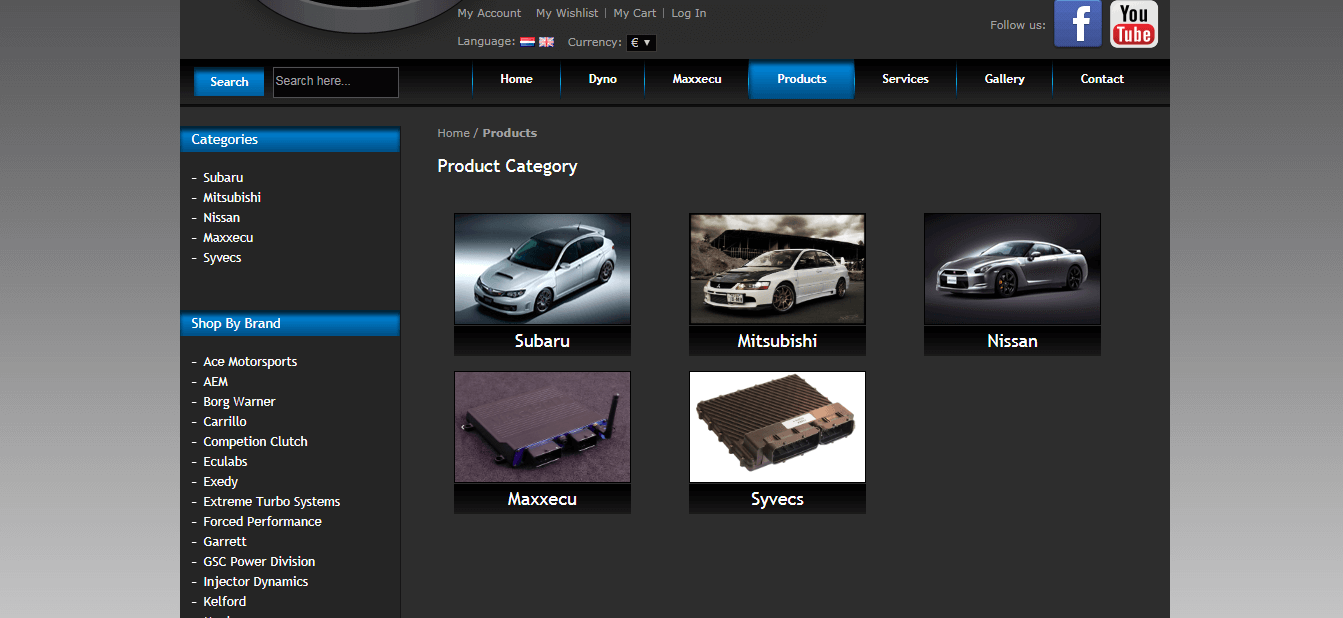Open the Dyno menu item
The height and width of the screenshot is (618, 1343).
click(x=603, y=79)
